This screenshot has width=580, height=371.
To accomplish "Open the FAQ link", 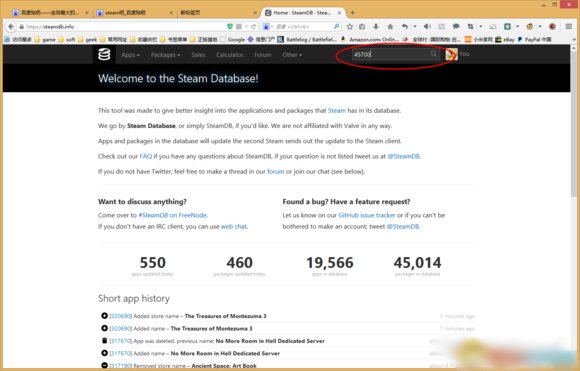I will click(146, 156).
